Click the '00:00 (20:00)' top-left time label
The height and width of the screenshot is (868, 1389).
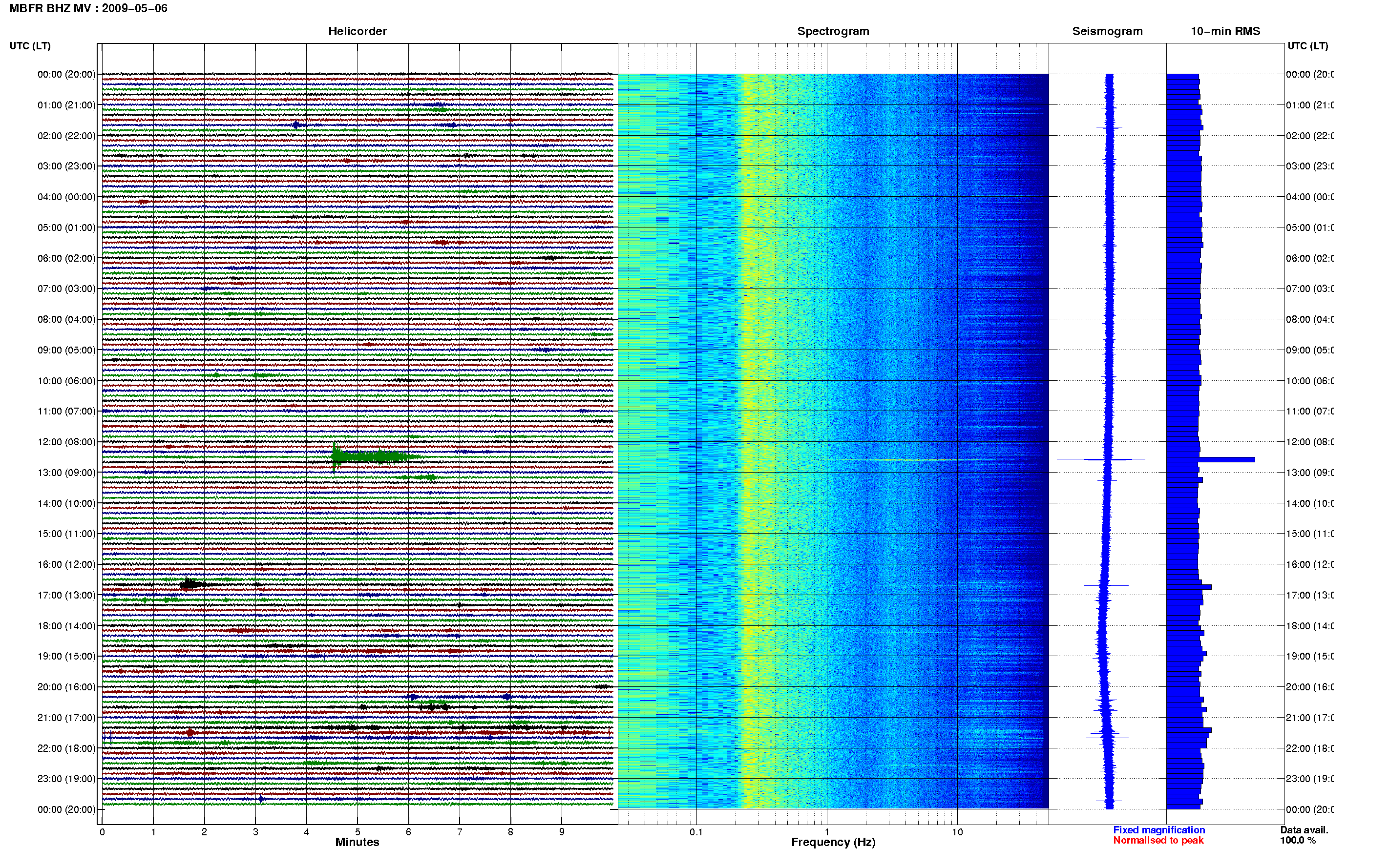66,74
